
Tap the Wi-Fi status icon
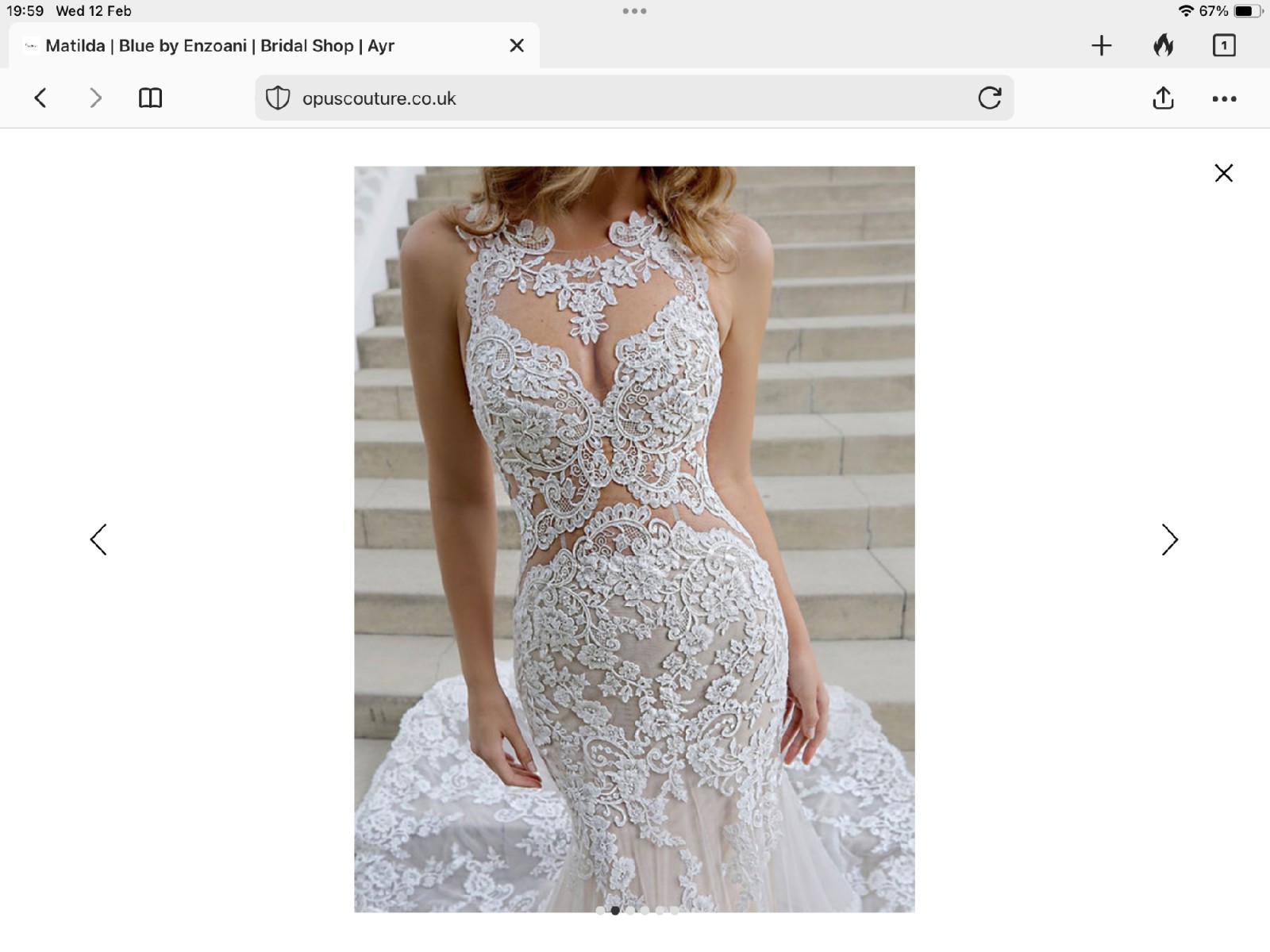point(1186,11)
